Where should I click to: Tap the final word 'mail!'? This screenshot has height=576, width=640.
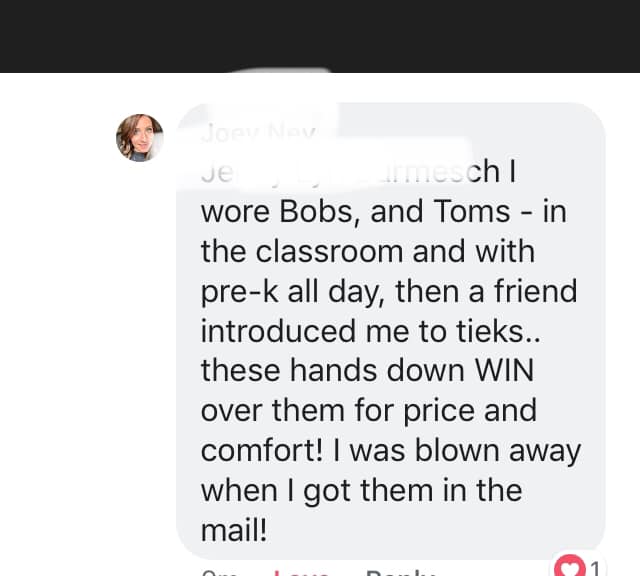tap(234, 530)
